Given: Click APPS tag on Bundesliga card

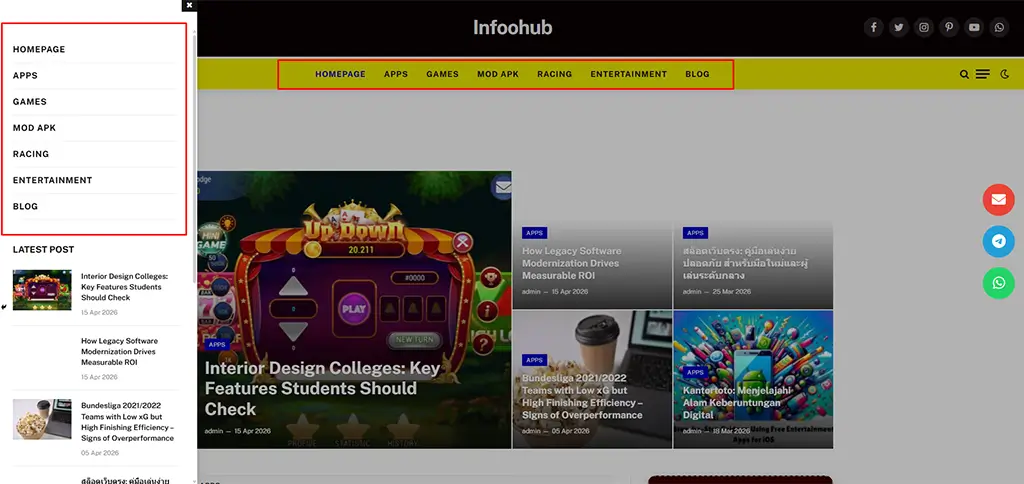Looking at the screenshot, I should tap(534, 360).
